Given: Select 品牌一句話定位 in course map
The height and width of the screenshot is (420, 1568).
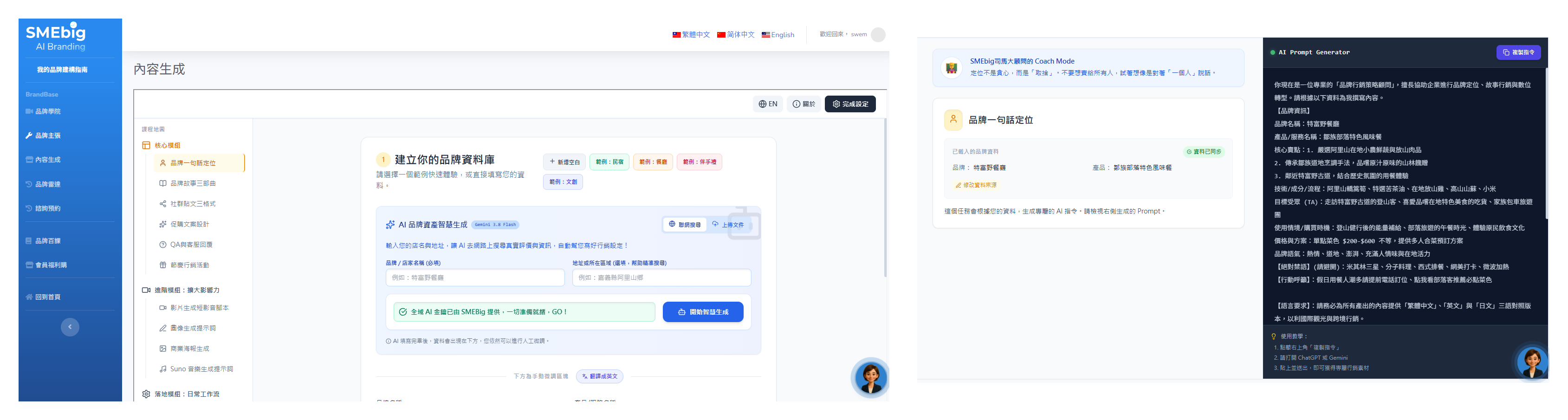Looking at the screenshot, I should pyautogui.click(x=198, y=163).
